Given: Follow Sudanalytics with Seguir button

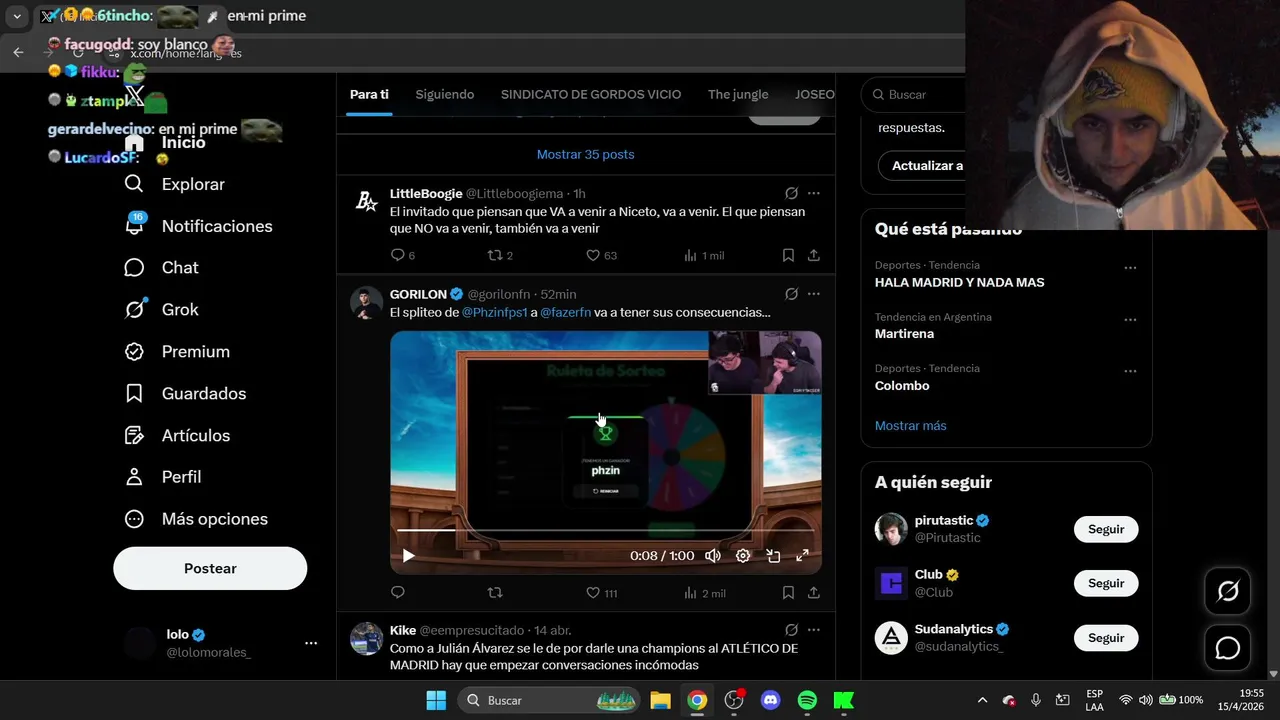Looking at the screenshot, I should [x=1106, y=637].
